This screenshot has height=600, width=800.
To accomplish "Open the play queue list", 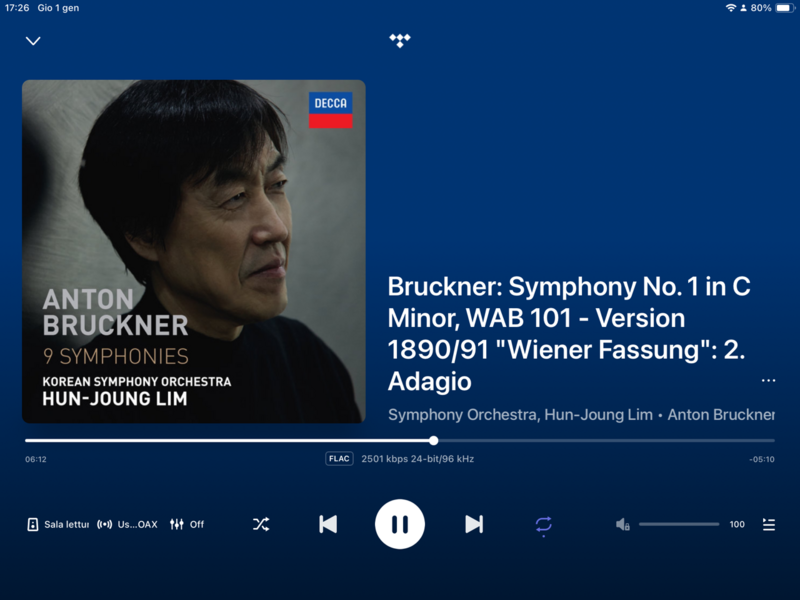I will [769, 524].
